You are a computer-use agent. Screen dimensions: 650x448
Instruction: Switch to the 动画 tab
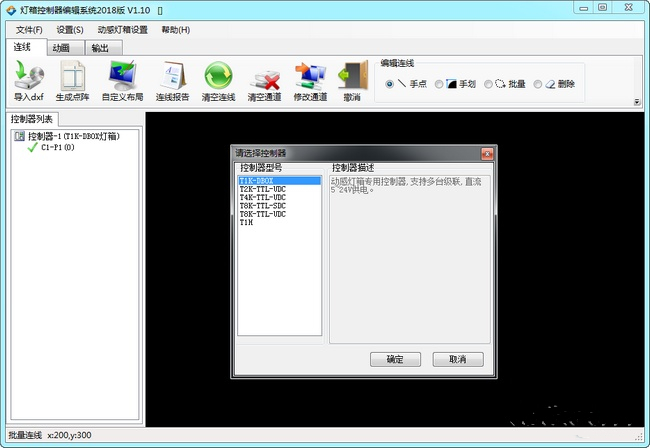coord(65,48)
